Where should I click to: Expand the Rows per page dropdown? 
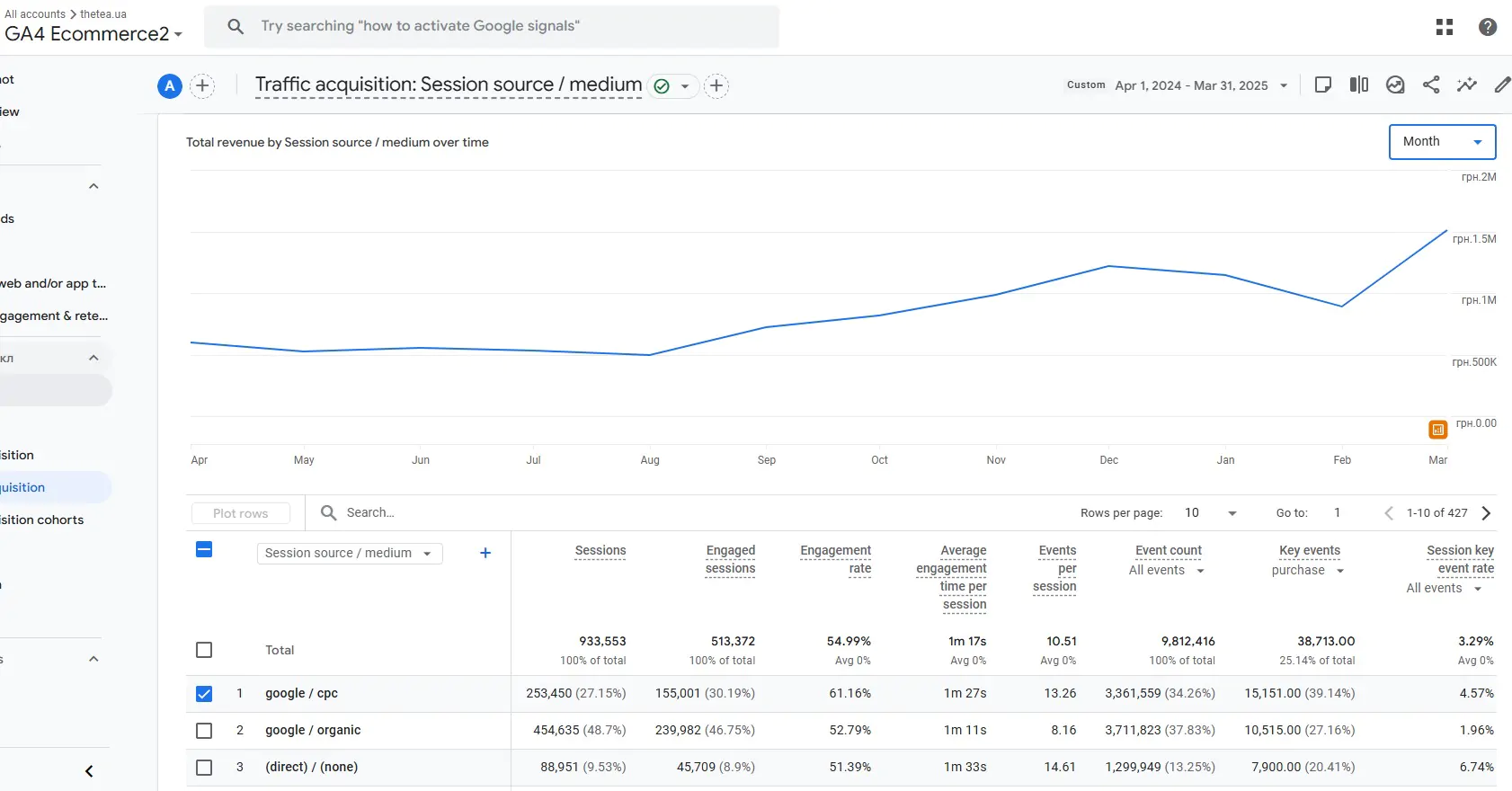(x=1211, y=513)
